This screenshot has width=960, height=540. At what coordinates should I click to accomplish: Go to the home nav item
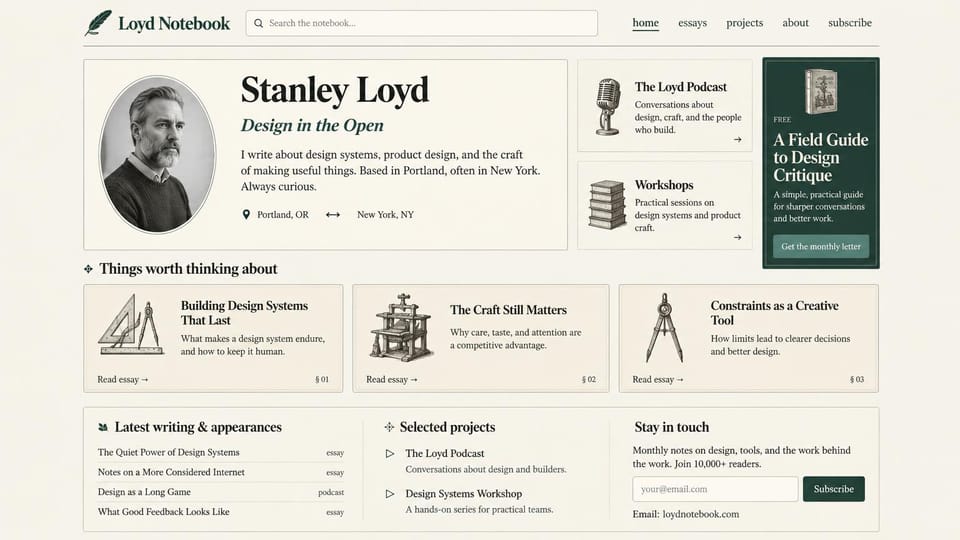point(645,23)
